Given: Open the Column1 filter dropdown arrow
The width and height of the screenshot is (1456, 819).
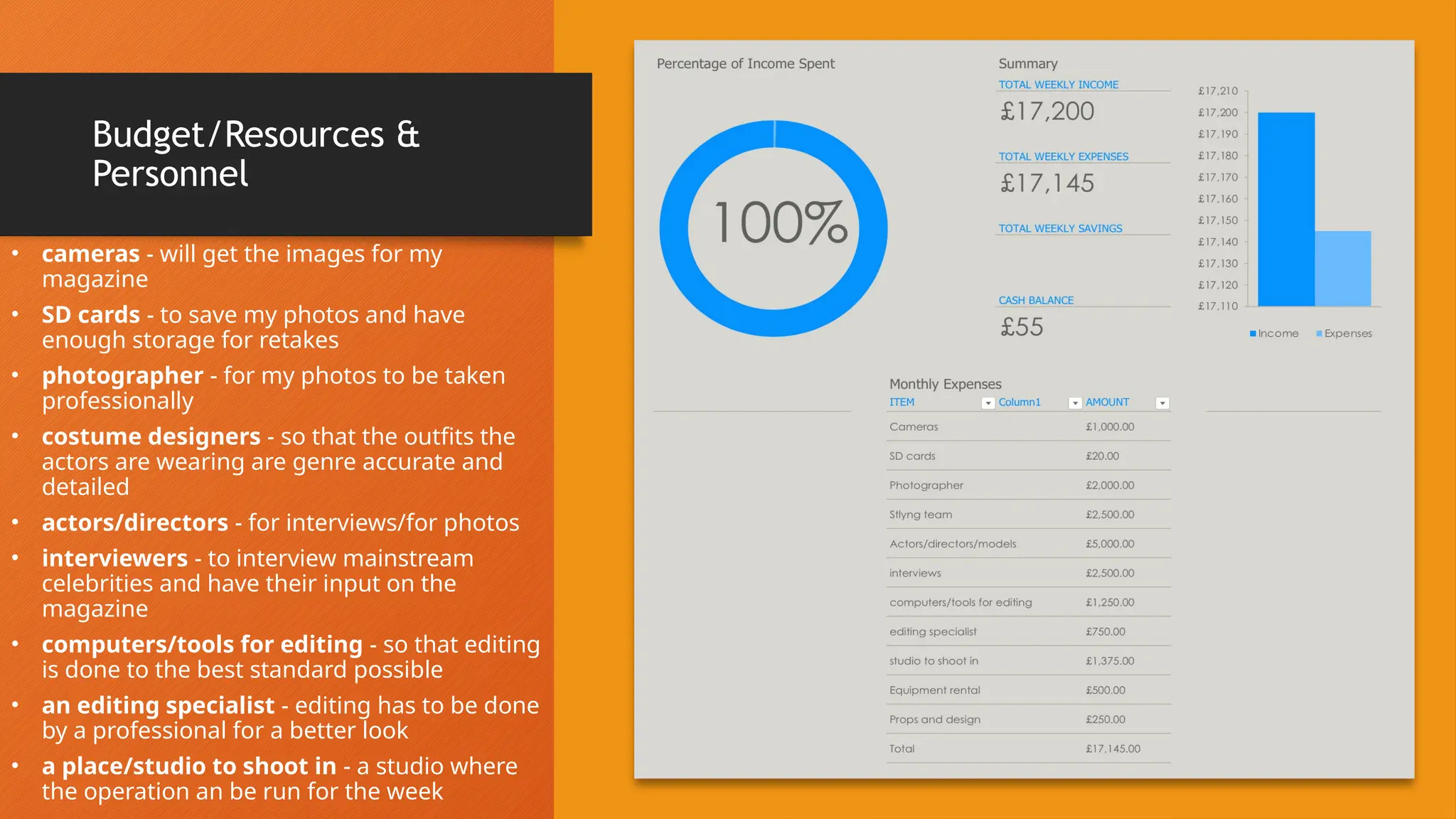Looking at the screenshot, I should point(1075,403).
